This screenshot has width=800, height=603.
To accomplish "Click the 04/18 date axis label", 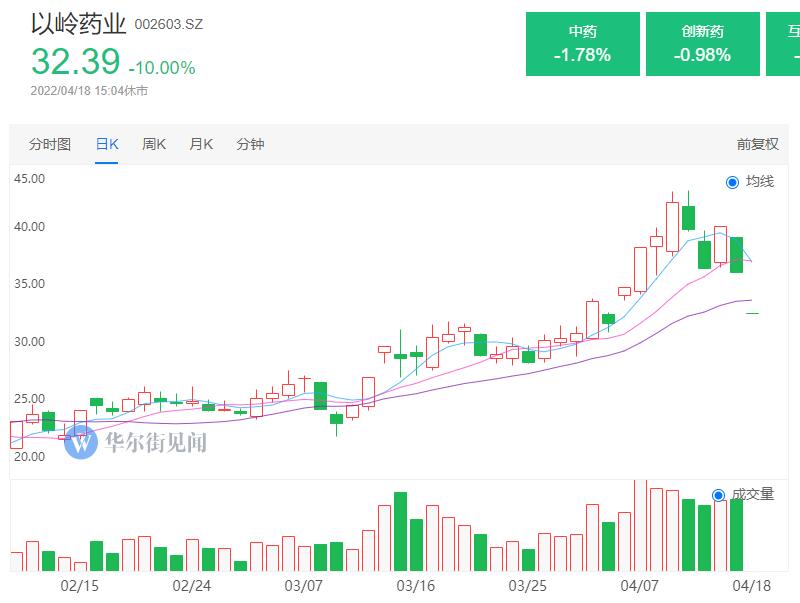I will pyautogui.click(x=751, y=586).
